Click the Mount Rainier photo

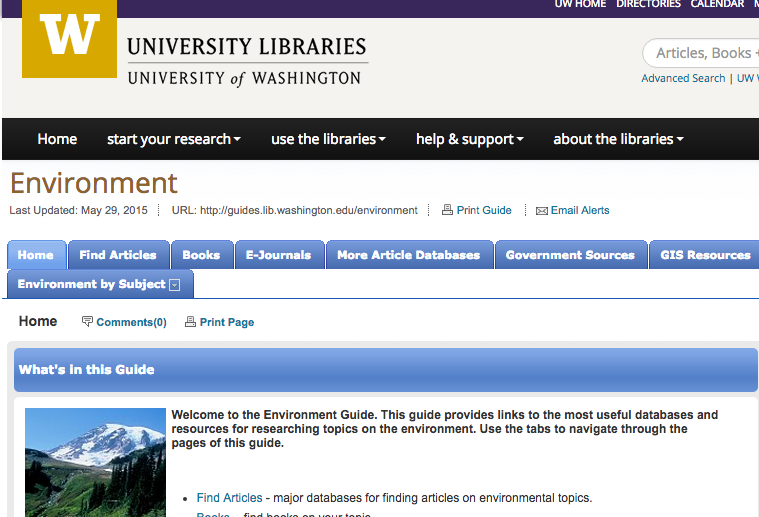95,462
